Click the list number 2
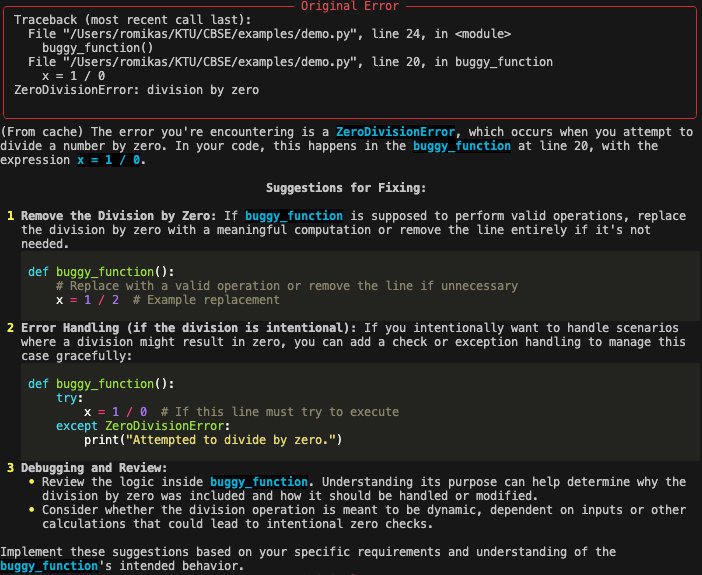 point(10,328)
